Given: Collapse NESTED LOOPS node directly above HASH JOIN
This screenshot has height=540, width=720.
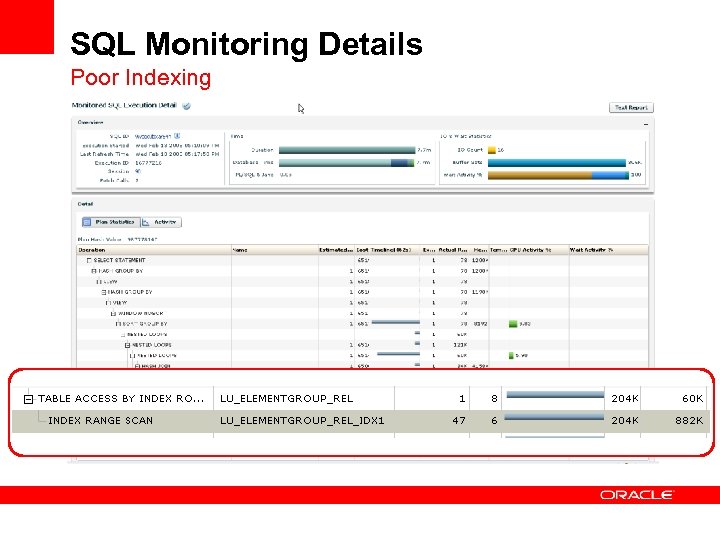Looking at the screenshot, I should pos(132,356).
